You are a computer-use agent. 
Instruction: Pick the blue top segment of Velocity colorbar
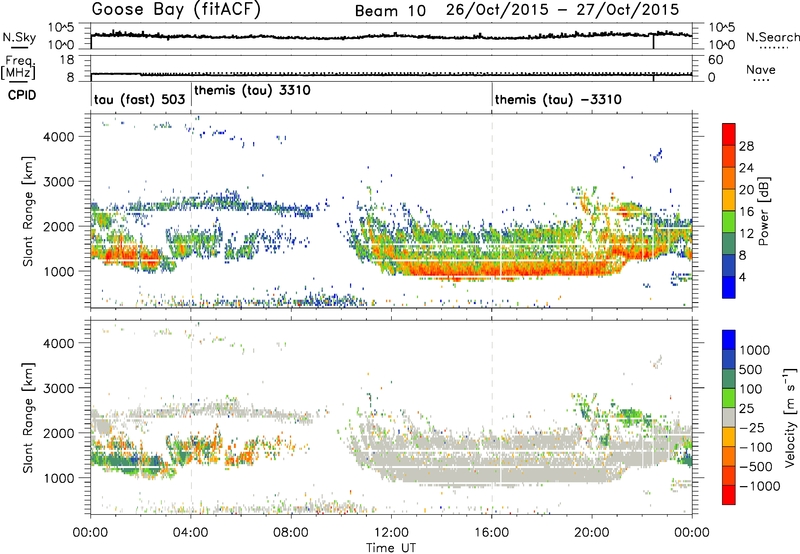[729, 340]
